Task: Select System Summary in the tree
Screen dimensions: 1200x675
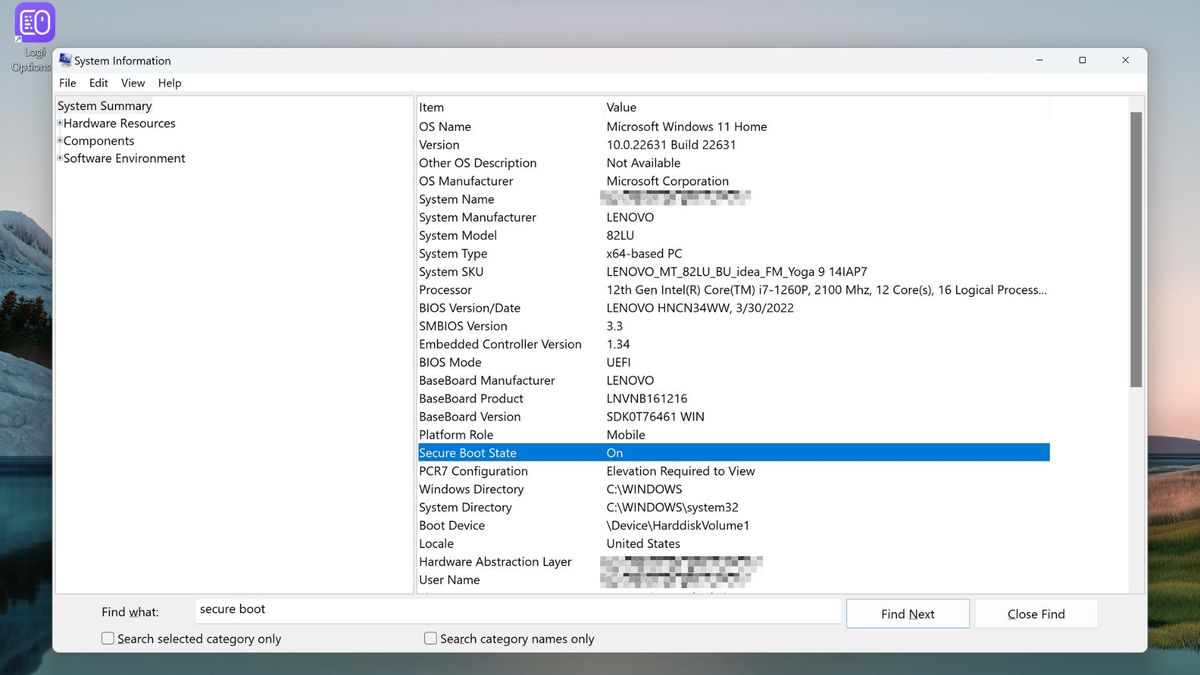Action: (105, 106)
